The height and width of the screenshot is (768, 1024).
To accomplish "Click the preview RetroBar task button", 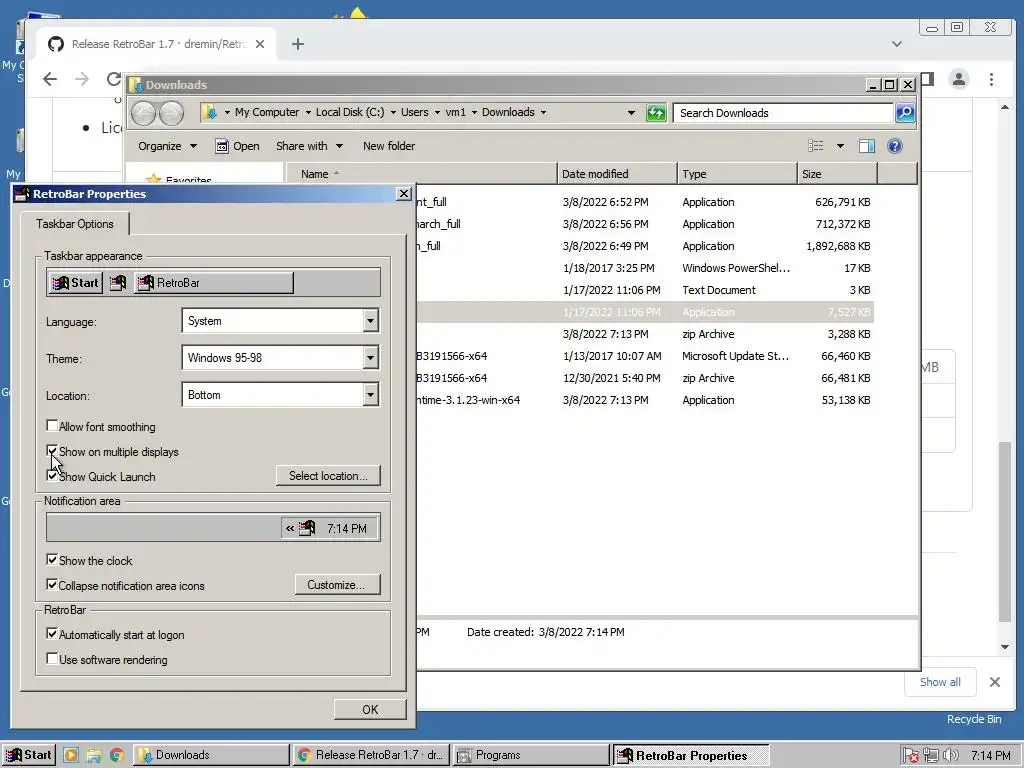I will coord(214,283).
